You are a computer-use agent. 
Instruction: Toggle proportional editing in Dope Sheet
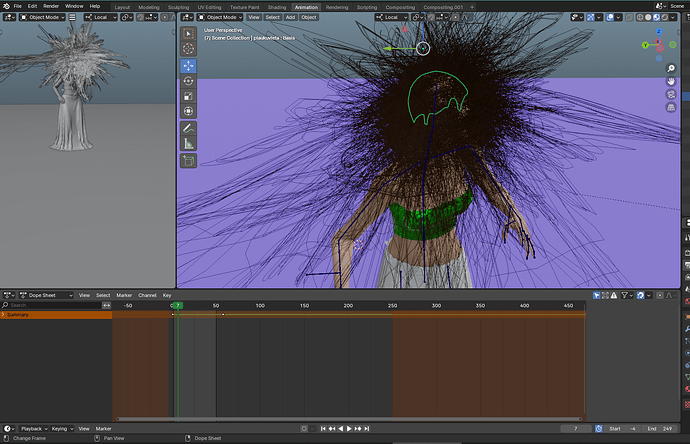coord(660,295)
